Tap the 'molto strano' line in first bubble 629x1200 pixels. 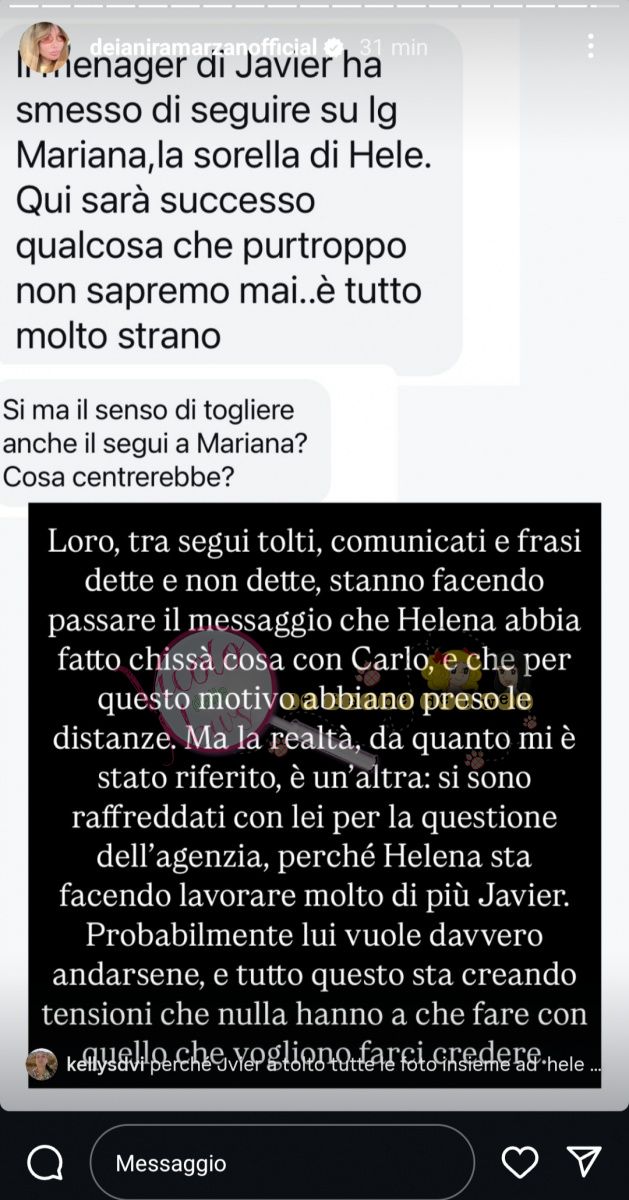tap(111, 334)
